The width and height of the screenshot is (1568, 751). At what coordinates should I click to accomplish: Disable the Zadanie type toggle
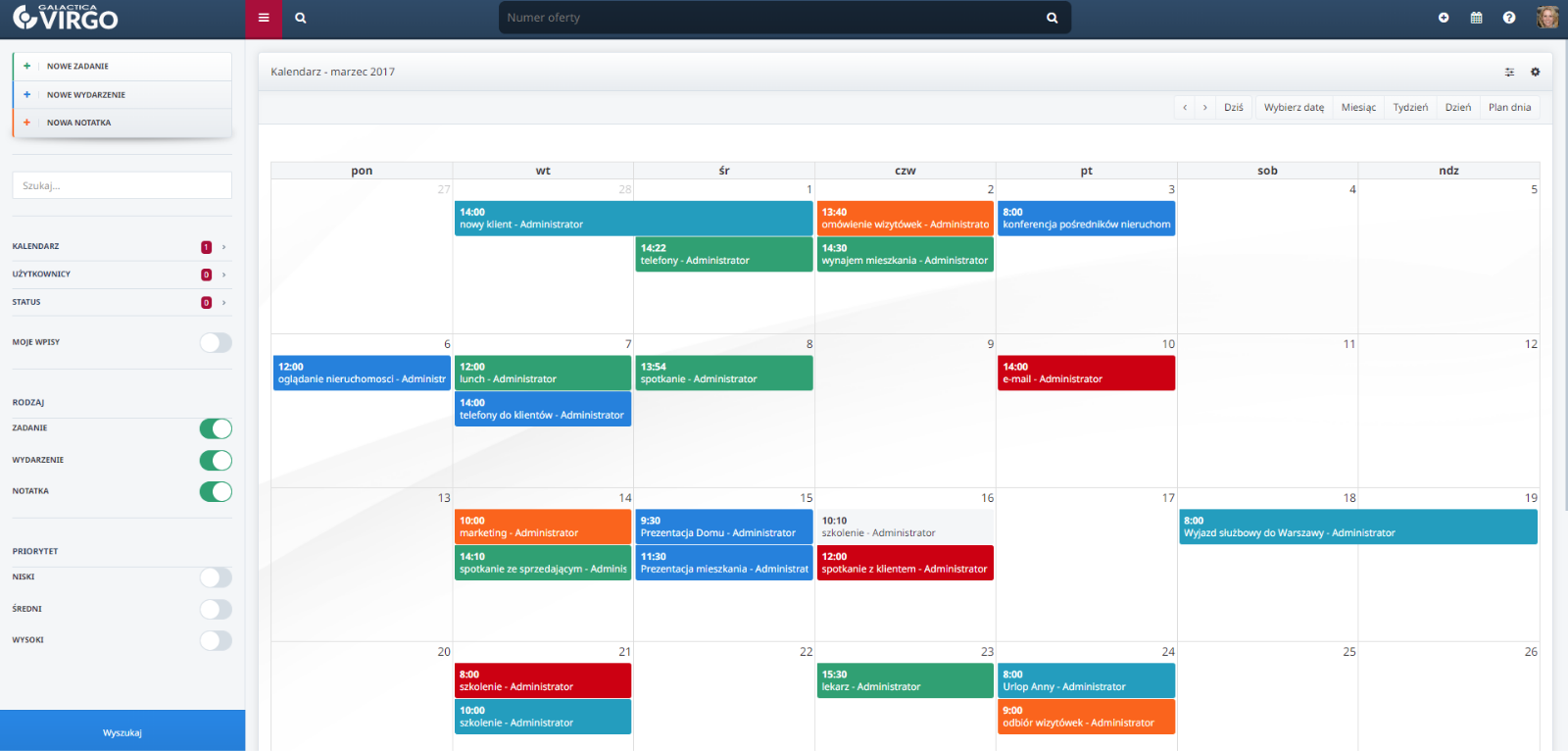(216, 428)
